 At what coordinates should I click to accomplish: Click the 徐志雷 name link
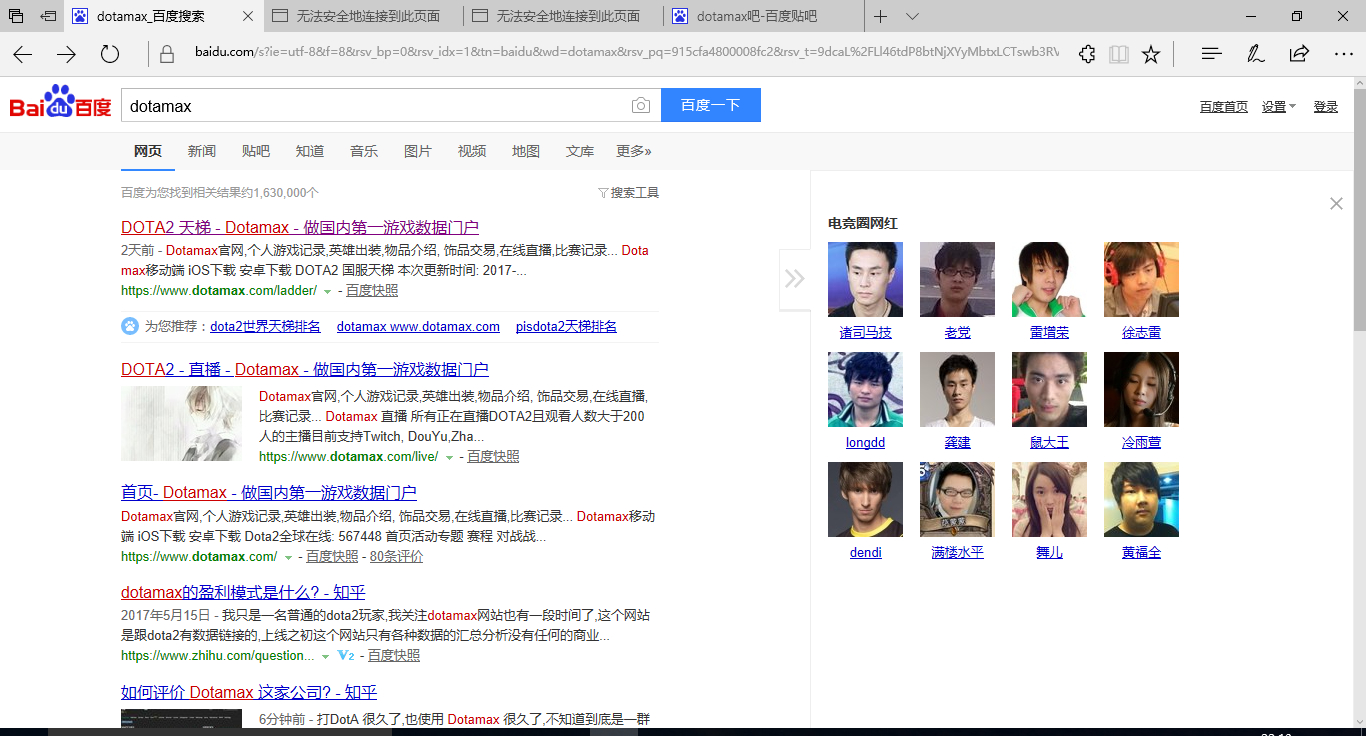[x=1141, y=333]
